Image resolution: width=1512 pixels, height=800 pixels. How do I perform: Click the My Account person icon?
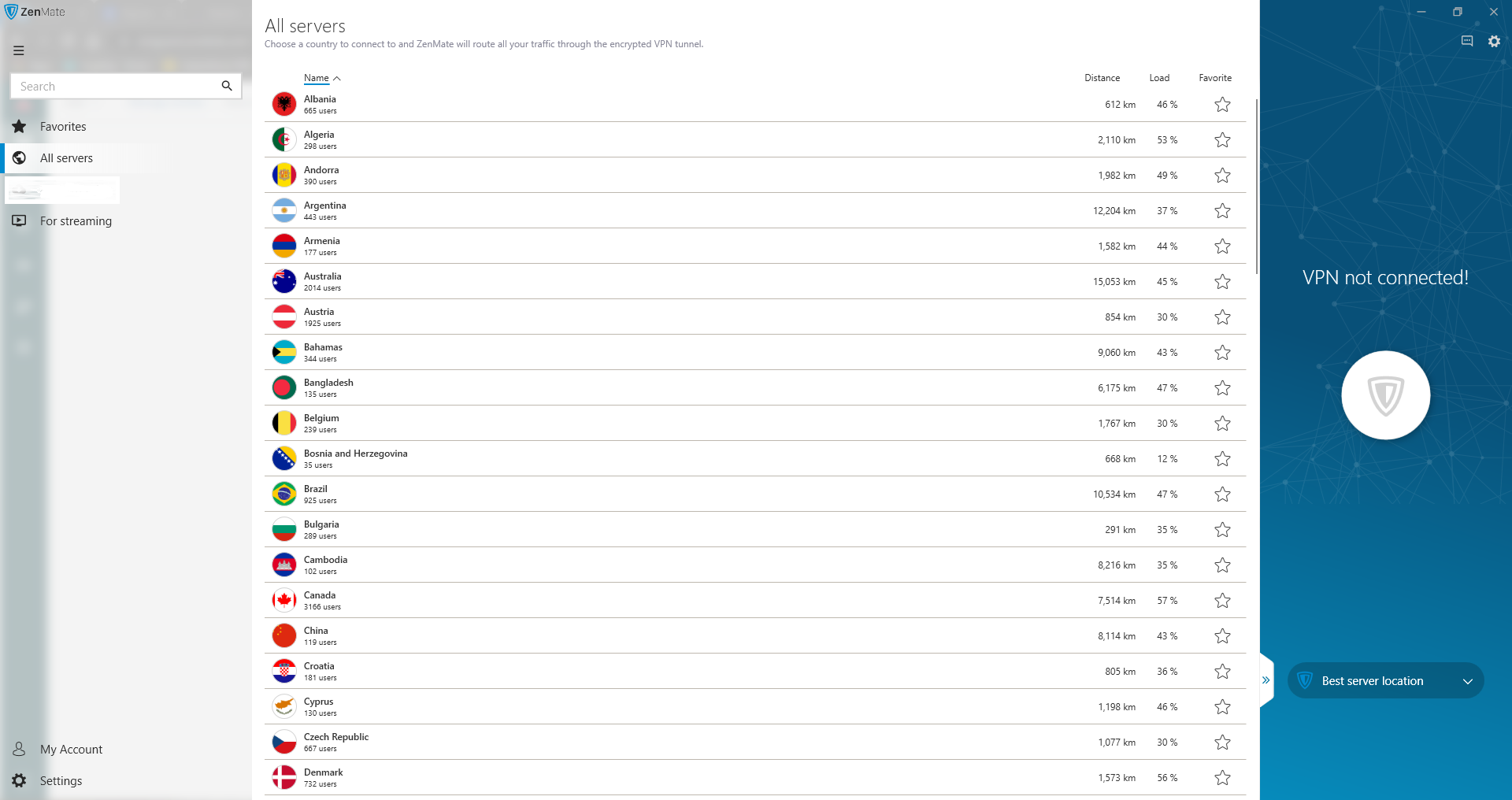tap(20, 749)
